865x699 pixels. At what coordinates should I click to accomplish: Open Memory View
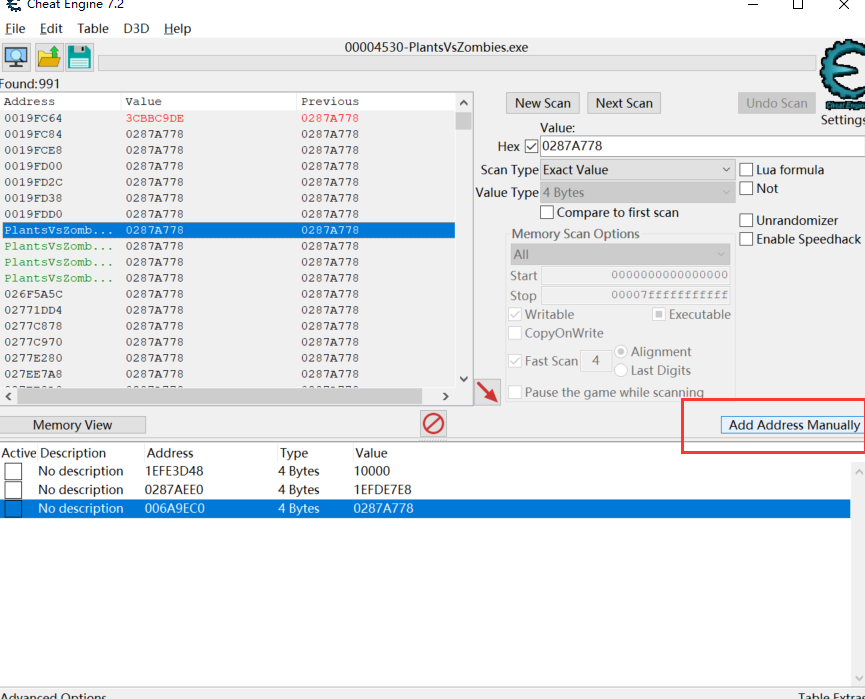pos(72,425)
